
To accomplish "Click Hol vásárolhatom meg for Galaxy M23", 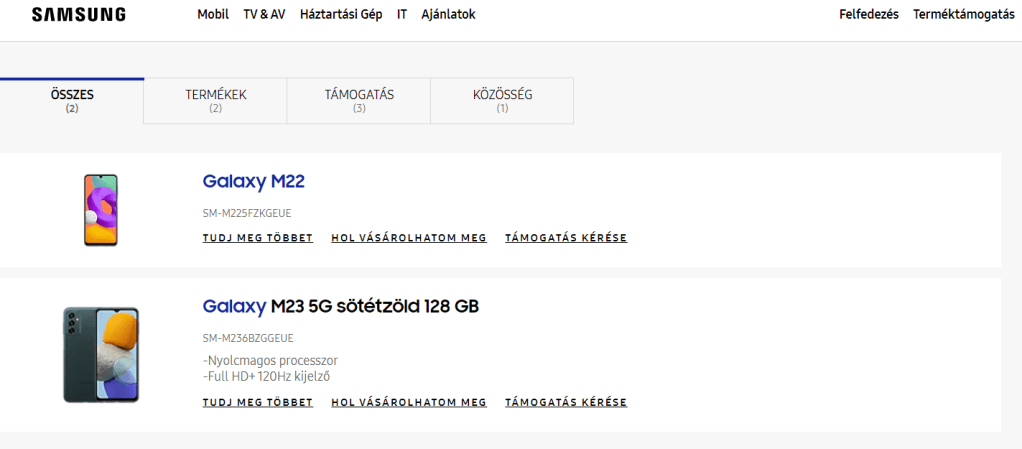I will (x=409, y=402).
